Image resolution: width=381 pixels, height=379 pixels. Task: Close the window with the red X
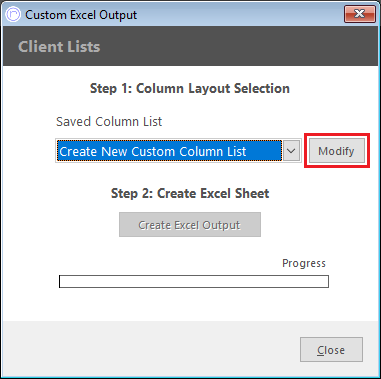[360, 14]
